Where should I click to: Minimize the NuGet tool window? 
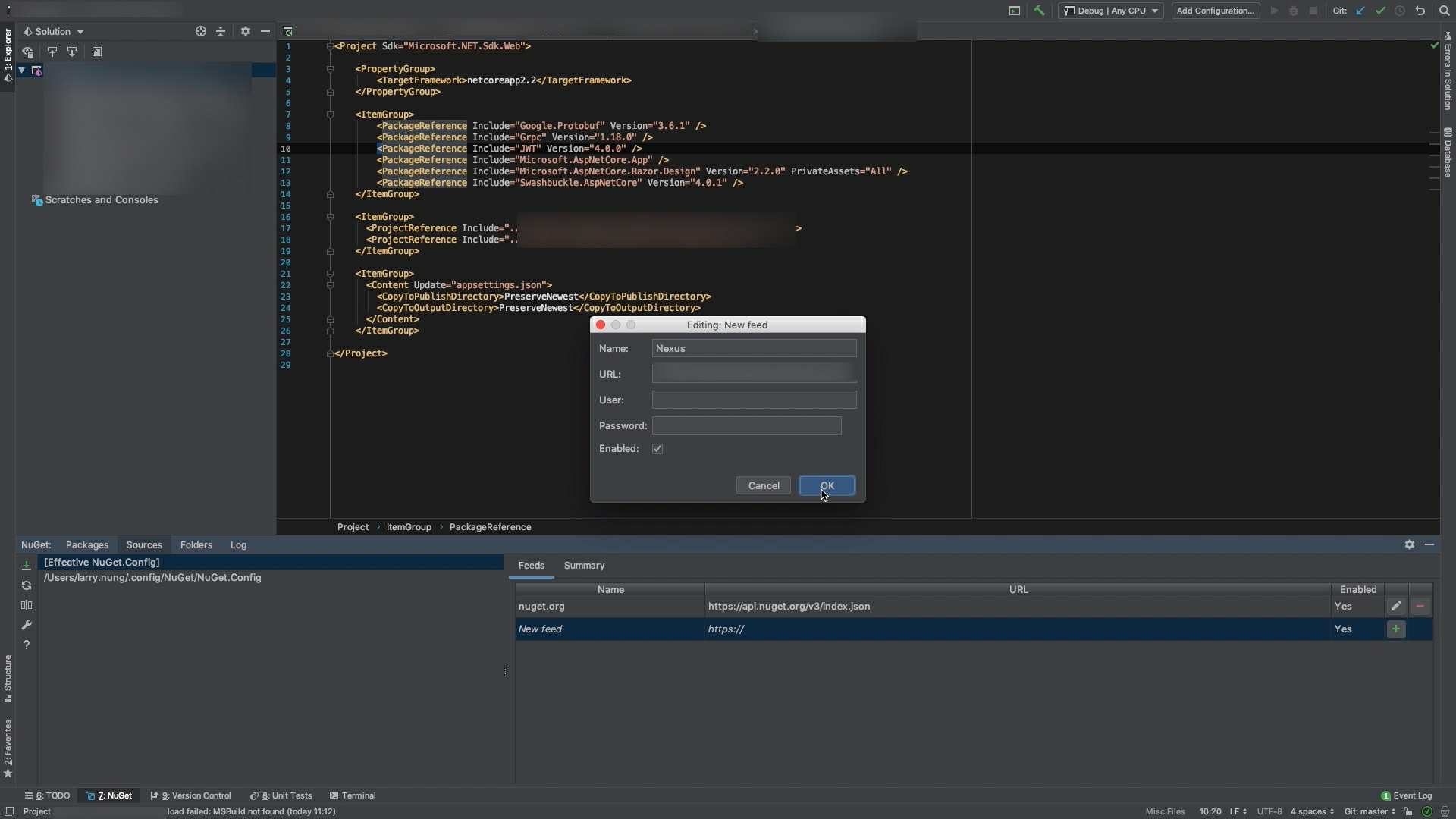(x=1429, y=544)
